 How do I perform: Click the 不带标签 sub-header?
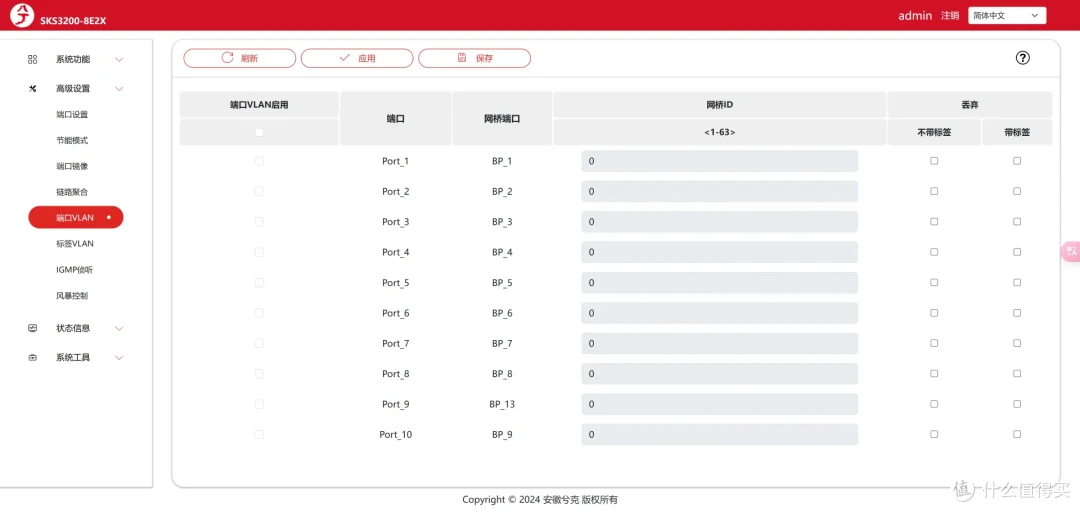click(934, 132)
